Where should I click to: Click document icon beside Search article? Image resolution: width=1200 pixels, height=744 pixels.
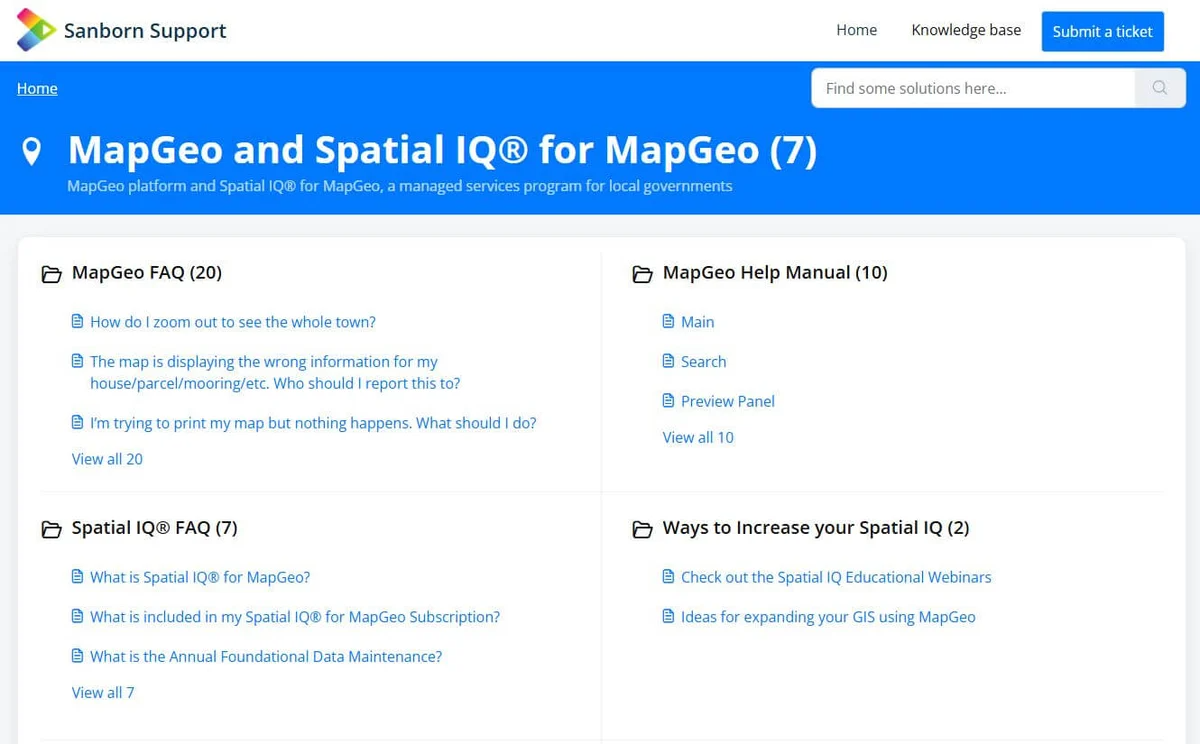click(x=668, y=361)
